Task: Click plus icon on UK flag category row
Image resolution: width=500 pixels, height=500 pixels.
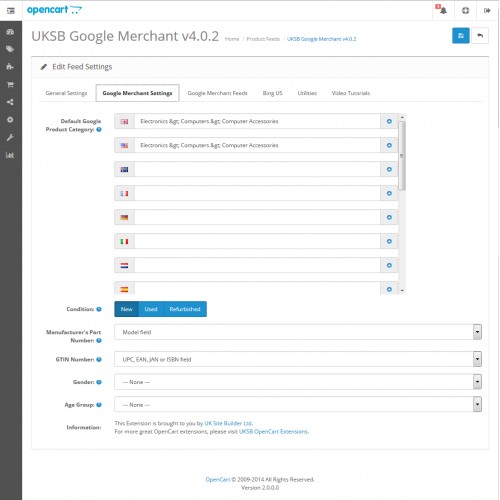Action: 389,121
